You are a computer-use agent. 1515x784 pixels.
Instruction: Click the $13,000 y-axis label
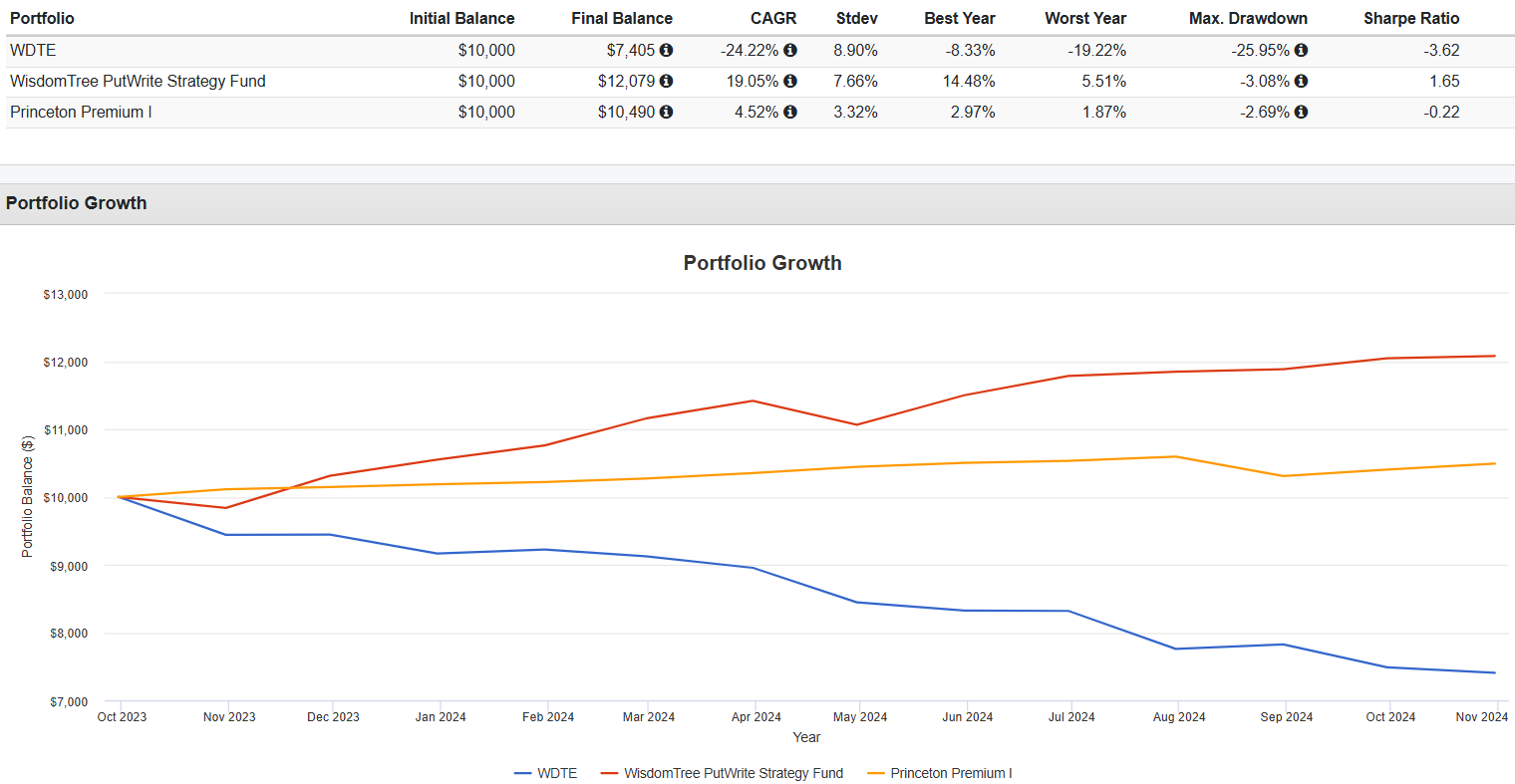pyautogui.click(x=66, y=295)
